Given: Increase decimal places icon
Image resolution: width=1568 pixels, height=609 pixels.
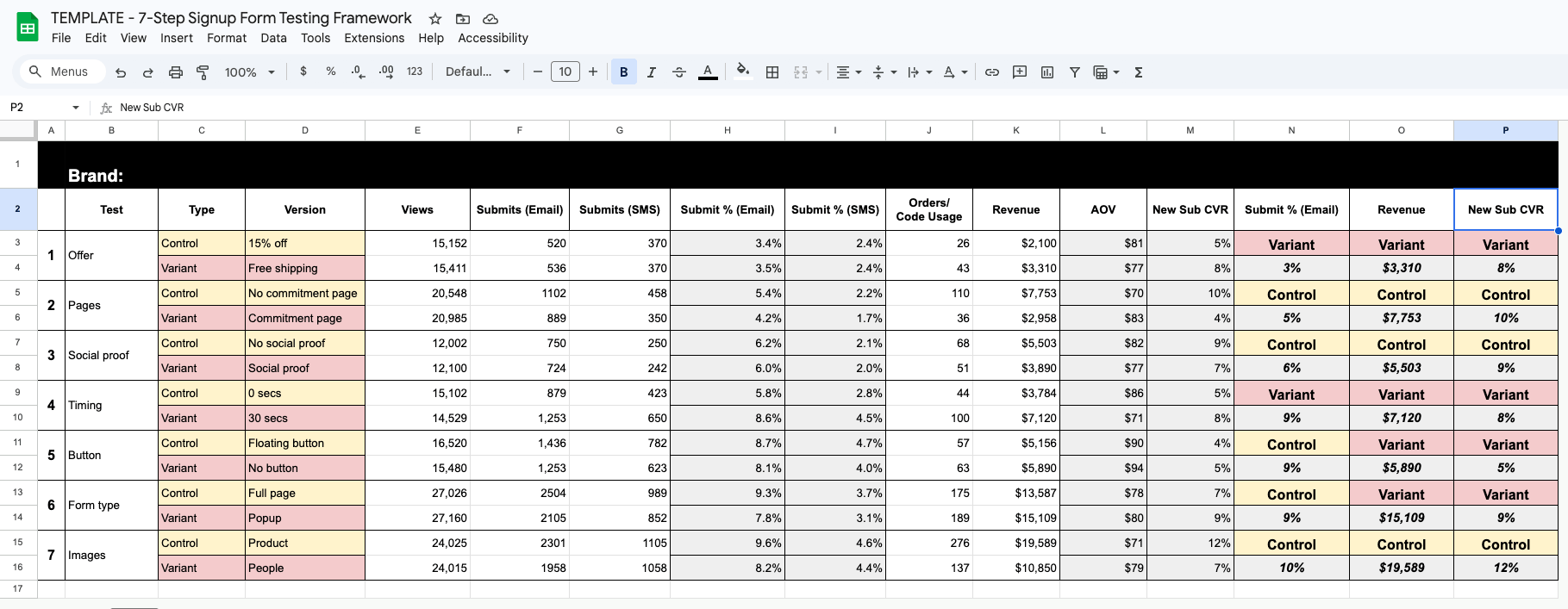Looking at the screenshot, I should [x=386, y=71].
